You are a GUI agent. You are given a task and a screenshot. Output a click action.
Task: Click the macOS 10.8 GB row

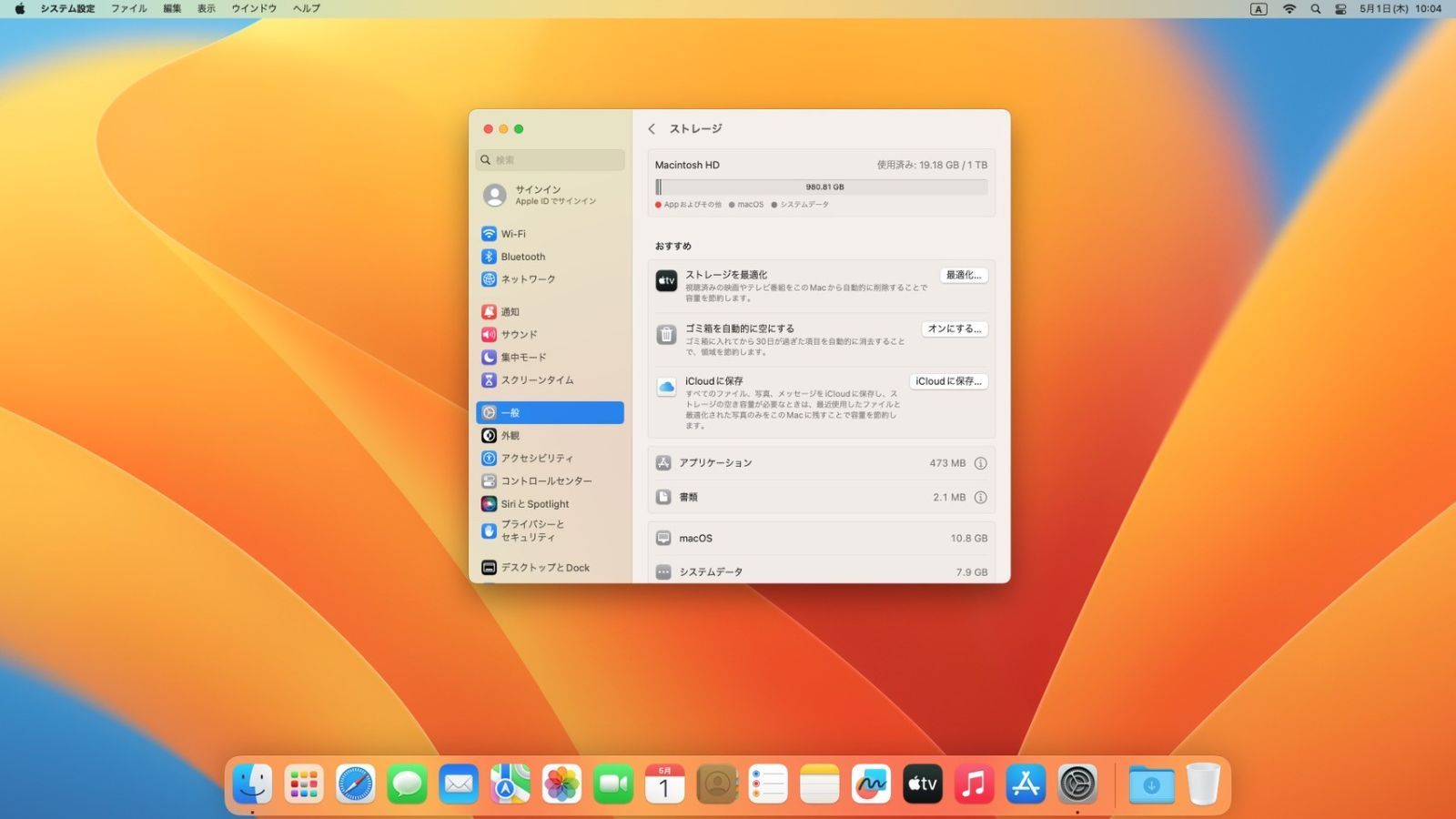(821, 538)
